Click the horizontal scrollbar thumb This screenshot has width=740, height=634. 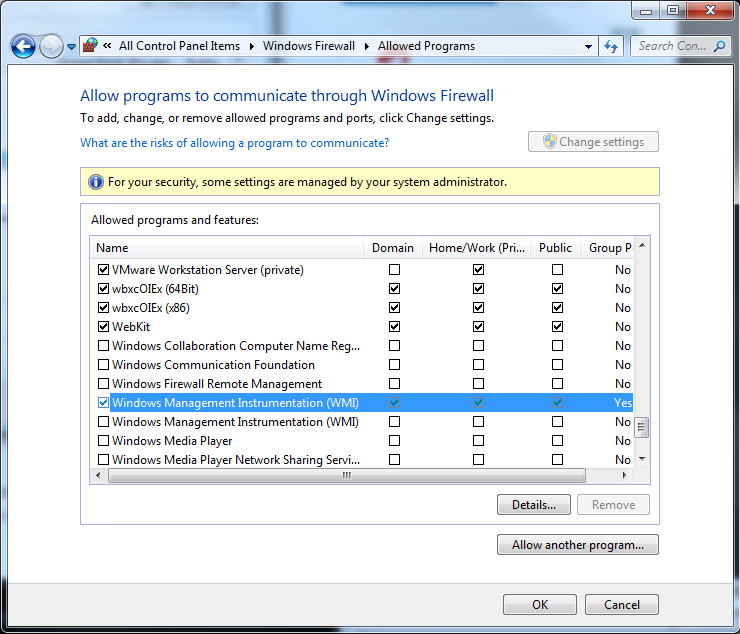347,475
